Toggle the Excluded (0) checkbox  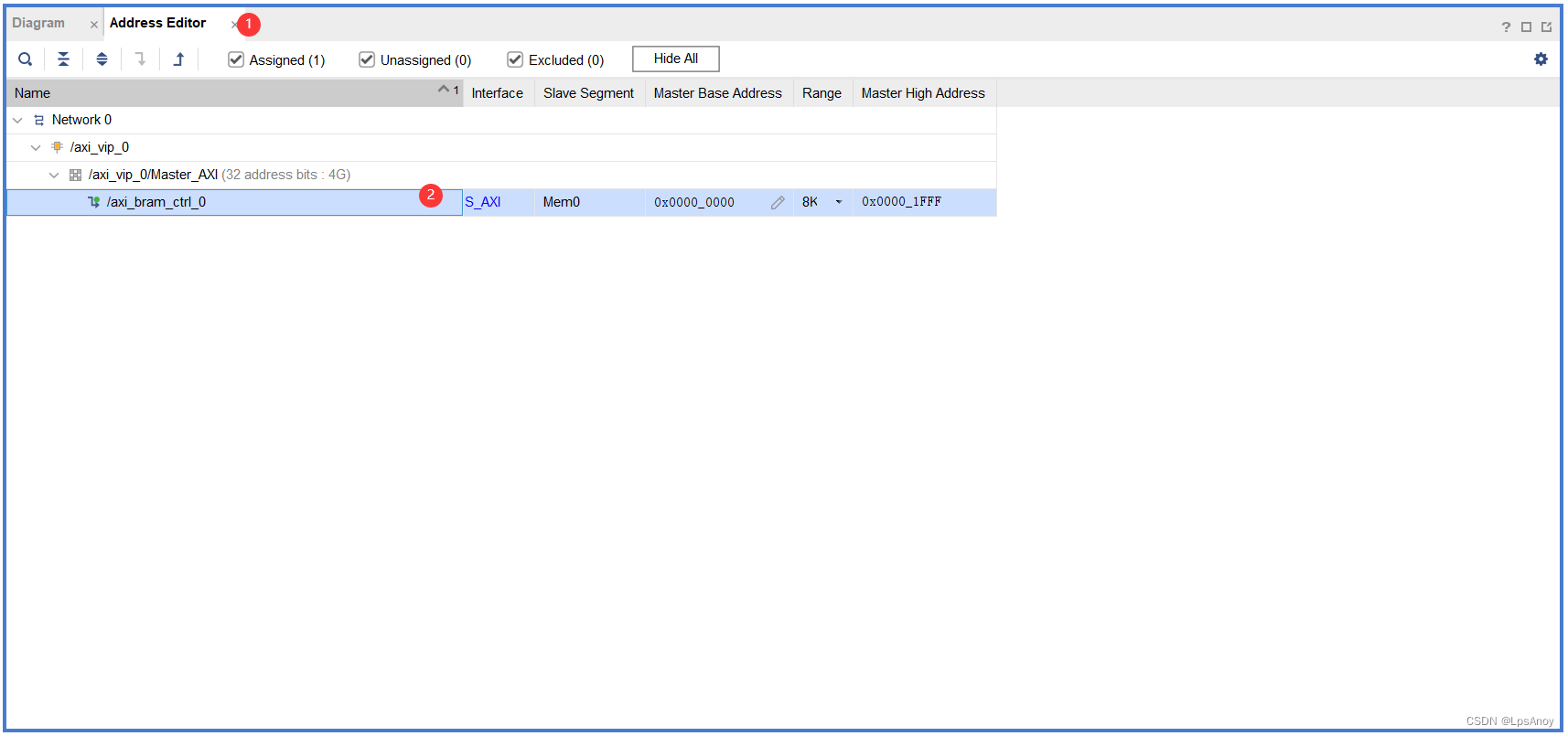tap(515, 59)
